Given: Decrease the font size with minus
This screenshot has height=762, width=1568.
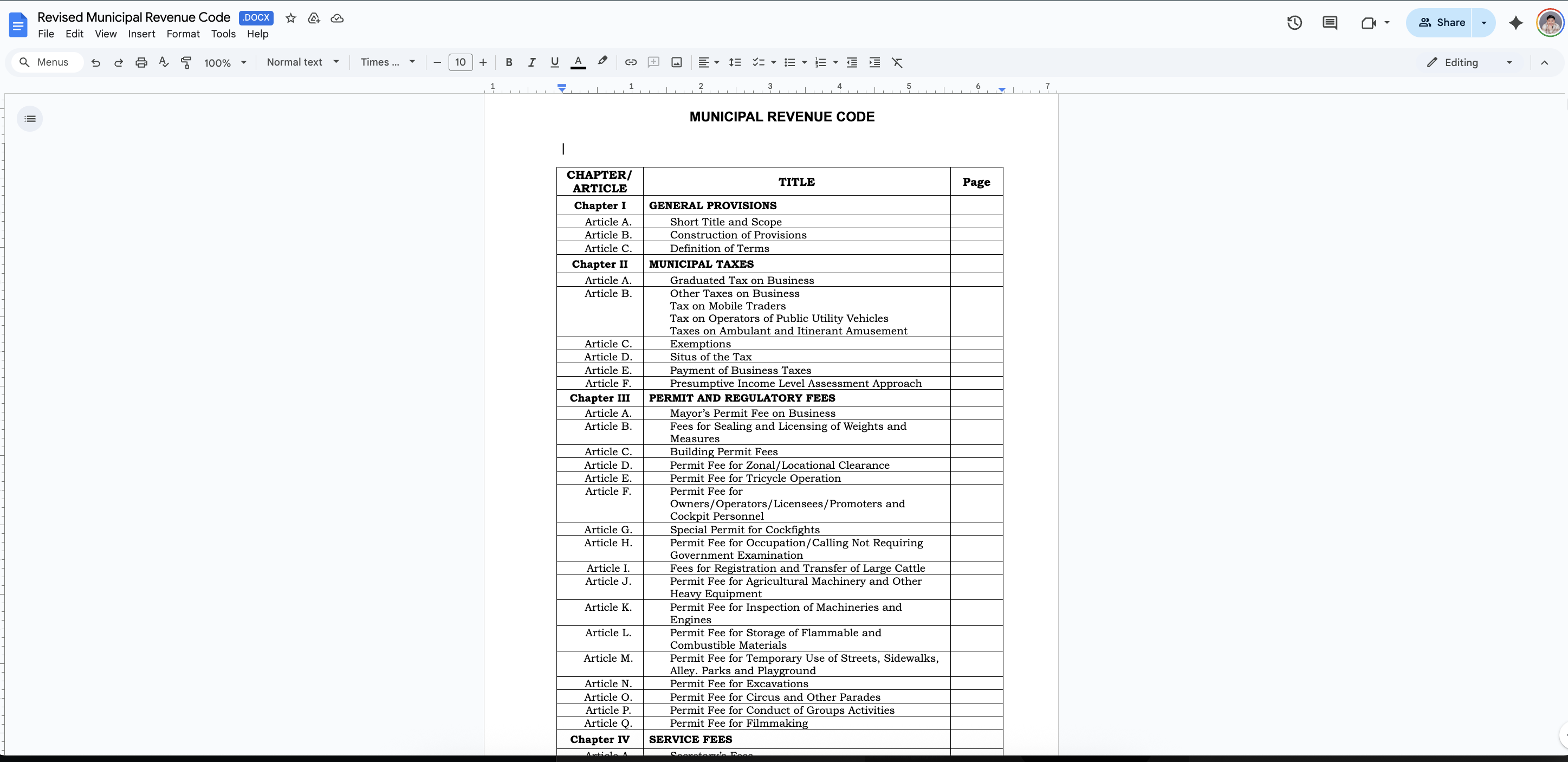Looking at the screenshot, I should (437, 62).
